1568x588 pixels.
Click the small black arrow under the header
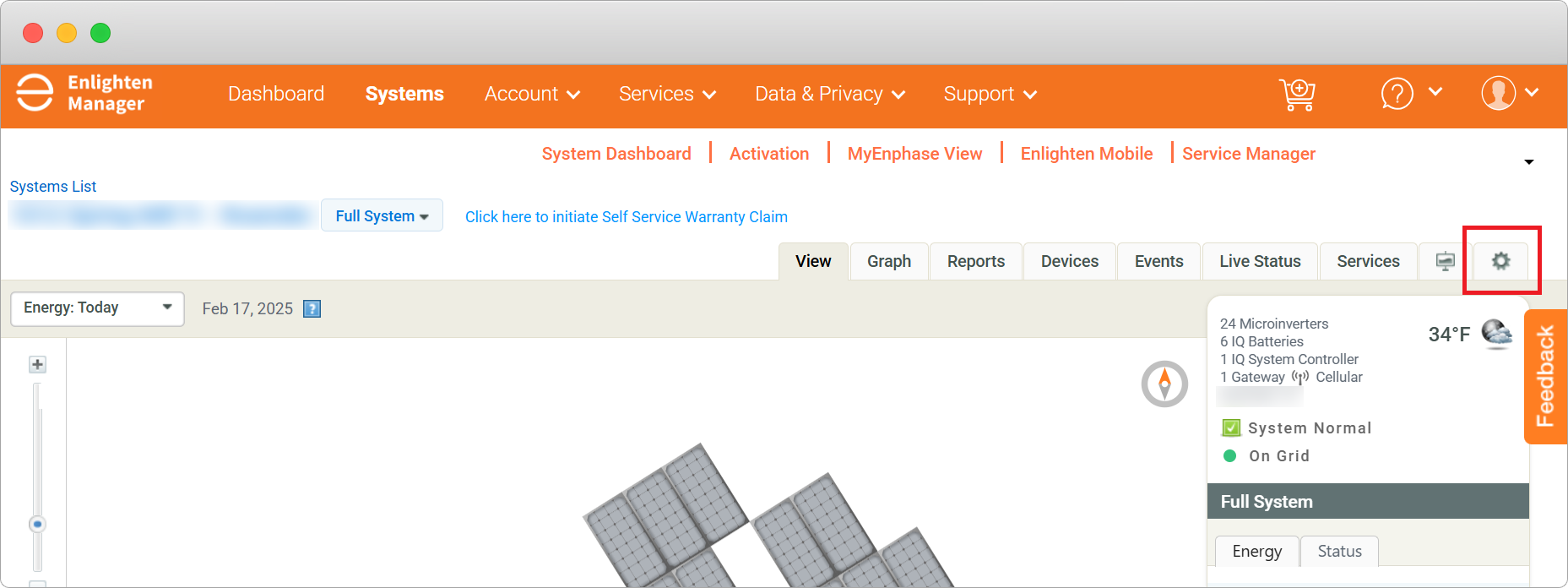(1529, 161)
